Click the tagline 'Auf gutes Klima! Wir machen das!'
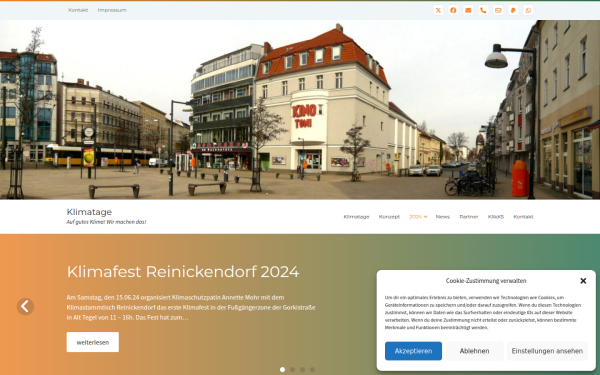The image size is (600, 375). [x=106, y=222]
